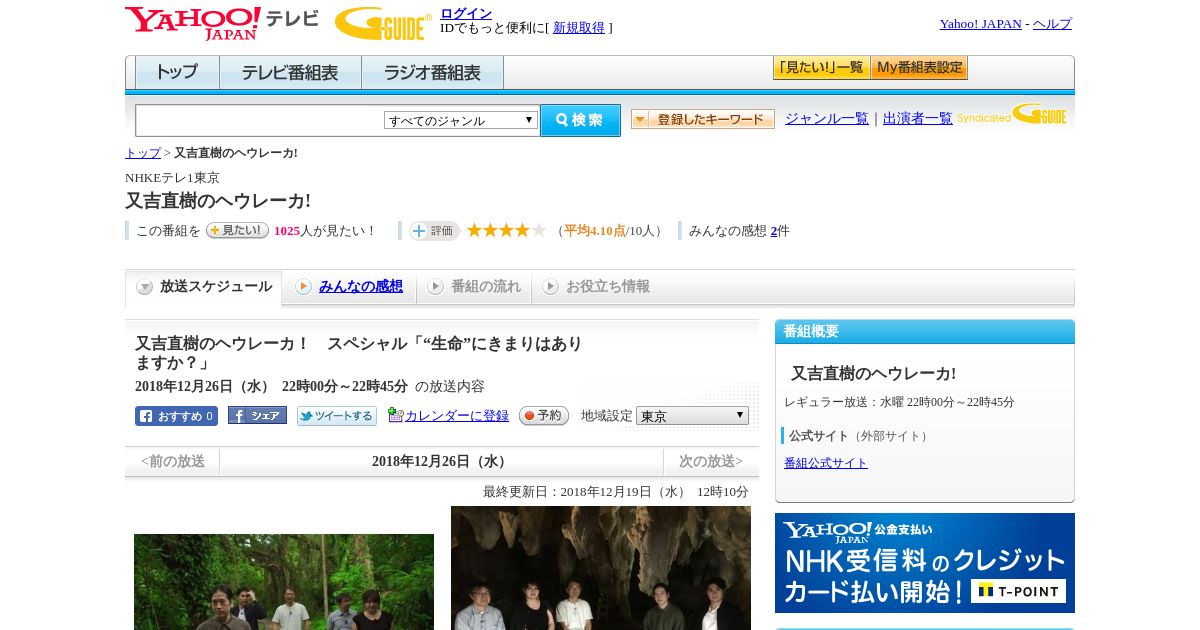1200x630 pixels.
Task: Focus the keyword search input field
Action: pyautogui.click(x=260, y=120)
